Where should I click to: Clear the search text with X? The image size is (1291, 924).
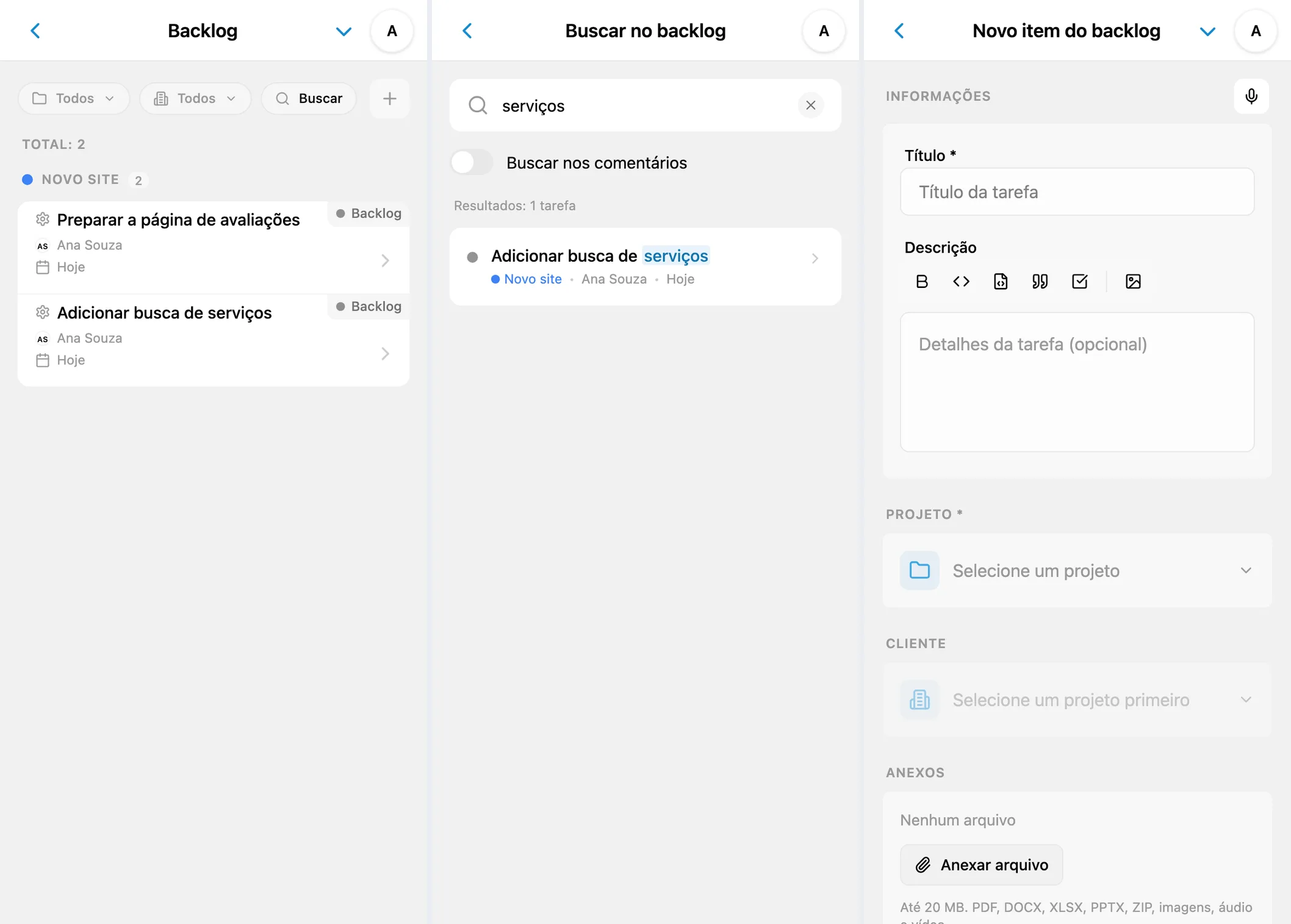[x=810, y=106]
